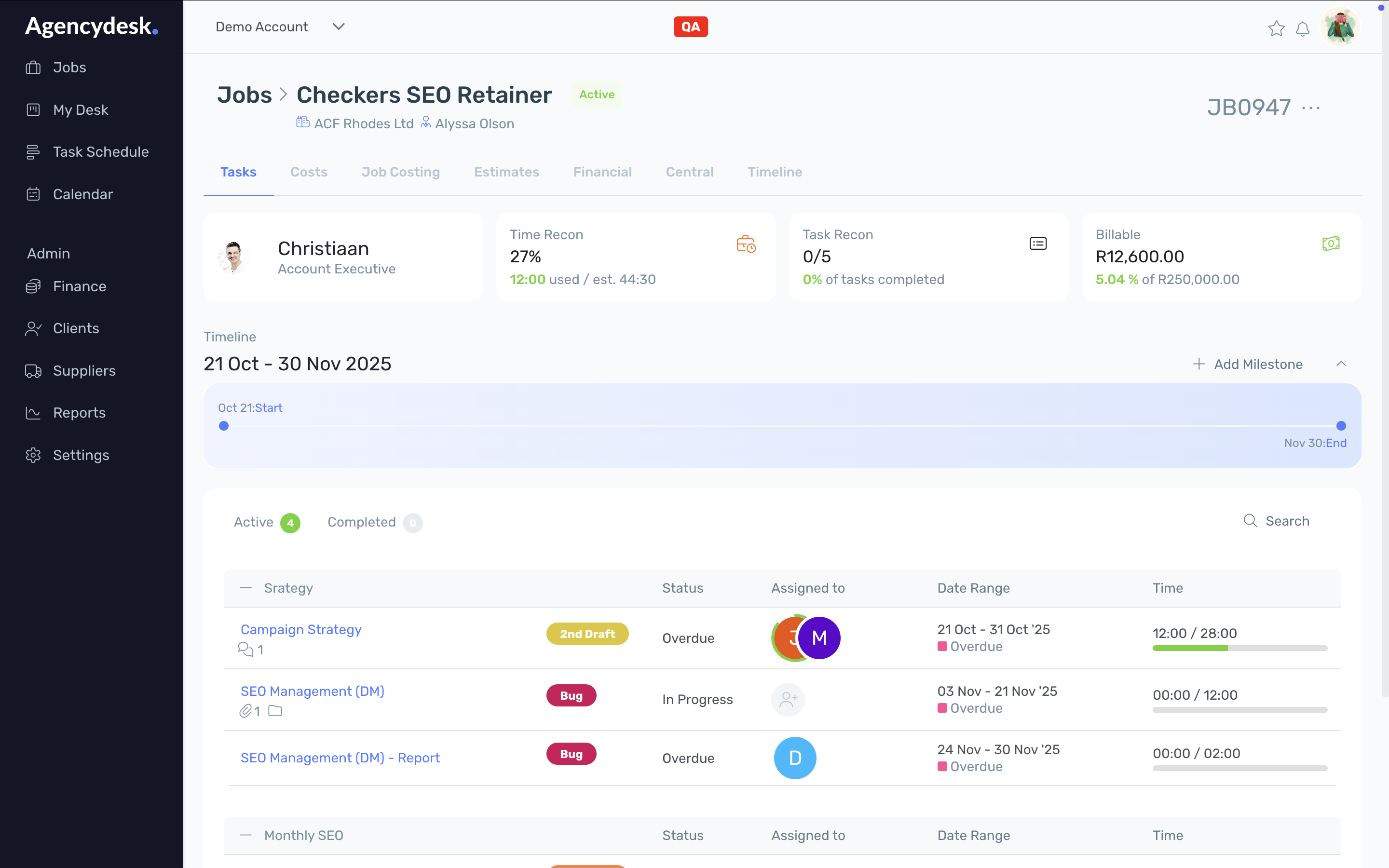Collapse the Timeline section chevron
Image resolution: width=1389 pixels, height=868 pixels.
point(1341,364)
